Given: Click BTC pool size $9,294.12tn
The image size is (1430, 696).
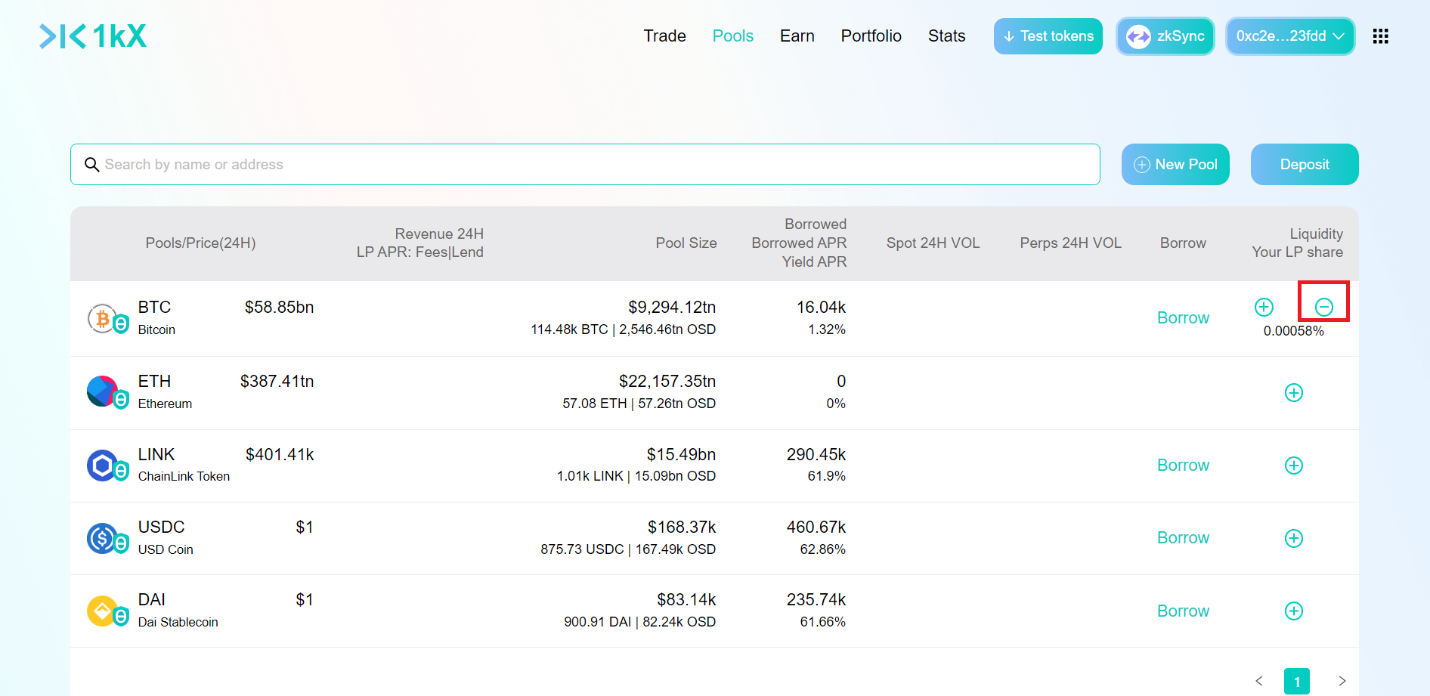Looking at the screenshot, I should pos(672,307).
